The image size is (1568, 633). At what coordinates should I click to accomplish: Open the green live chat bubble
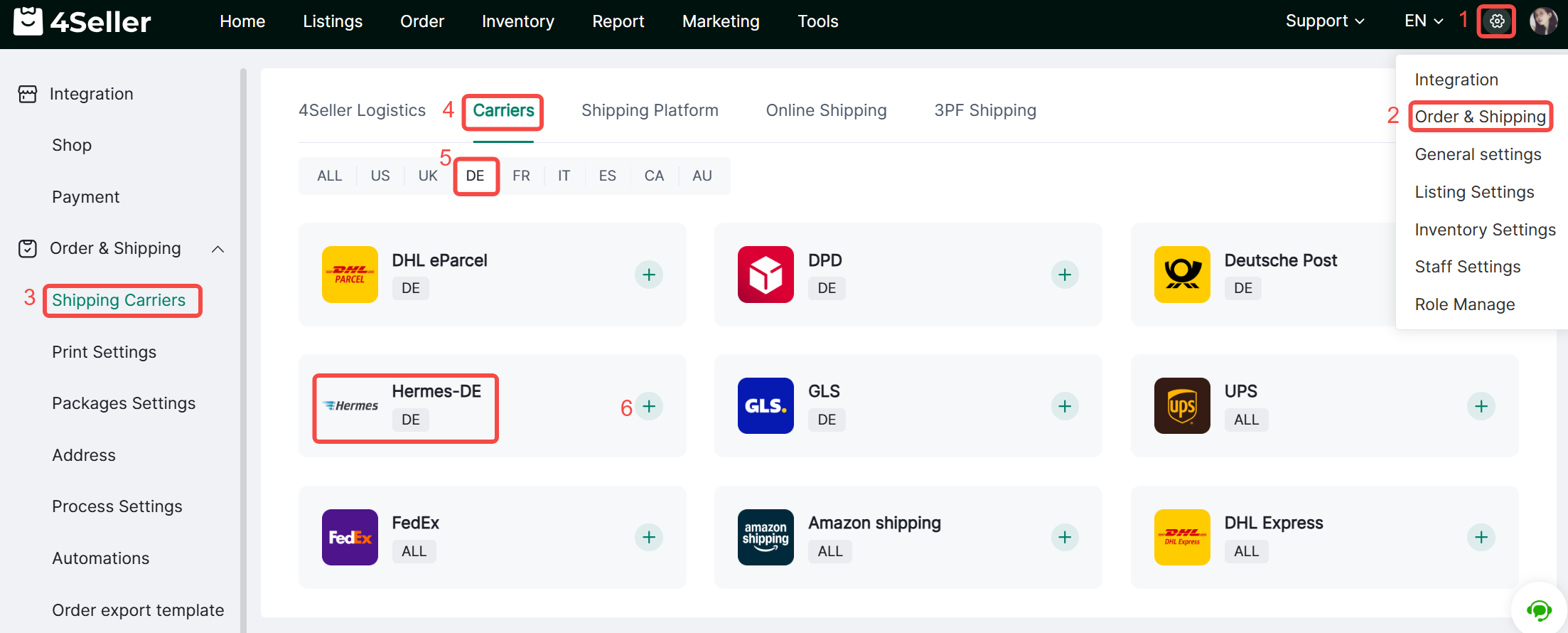(1539, 610)
